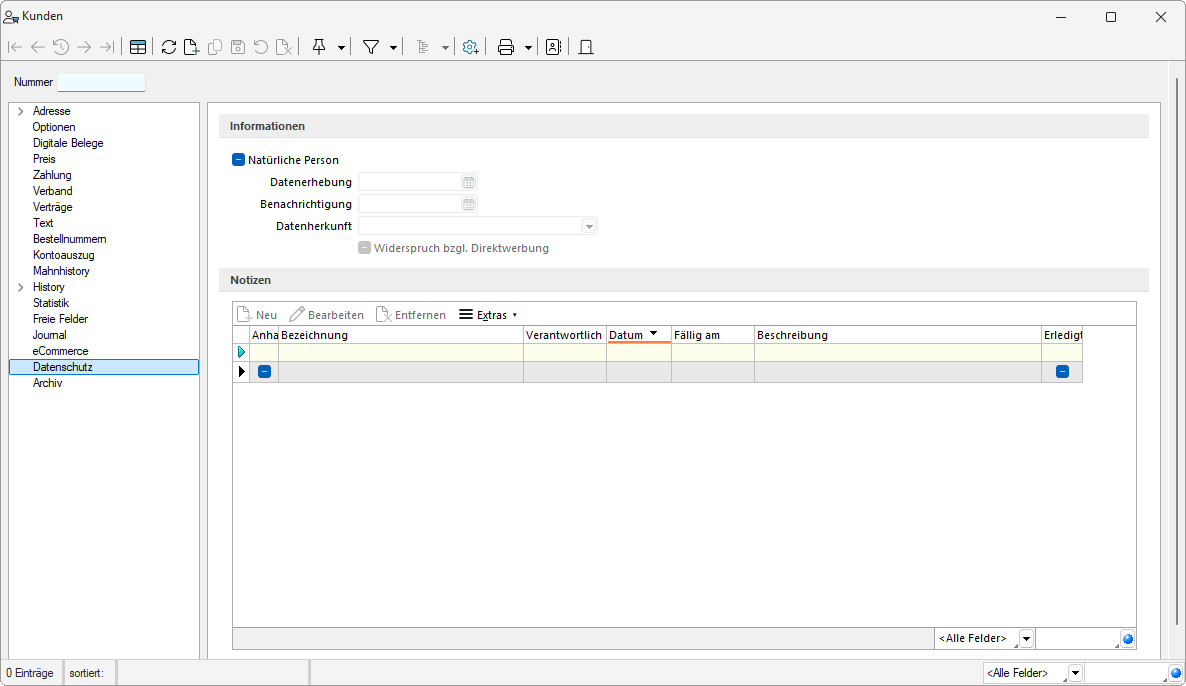This screenshot has height=686, width=1186.
Task: Toggle the Erledigt checkbox in notes row
Action: click(1063, 371)
